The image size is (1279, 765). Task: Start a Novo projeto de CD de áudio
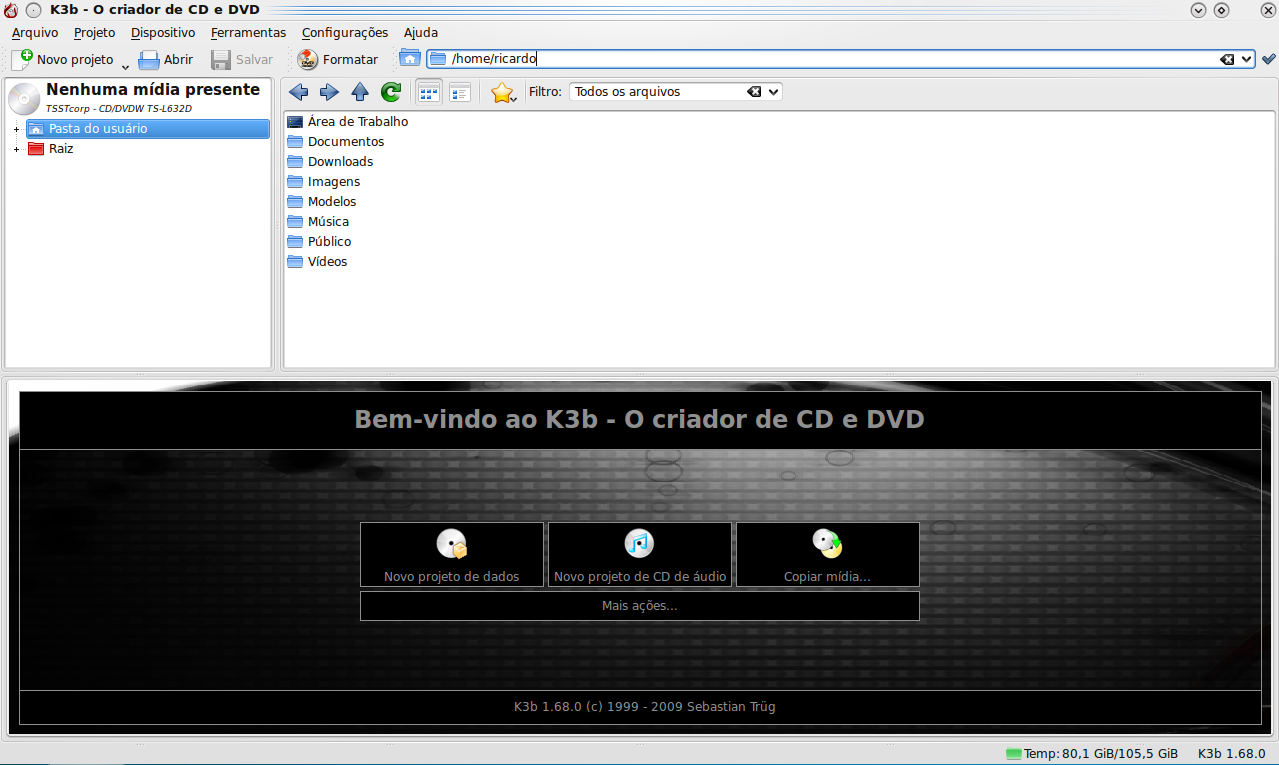point(640,554)
